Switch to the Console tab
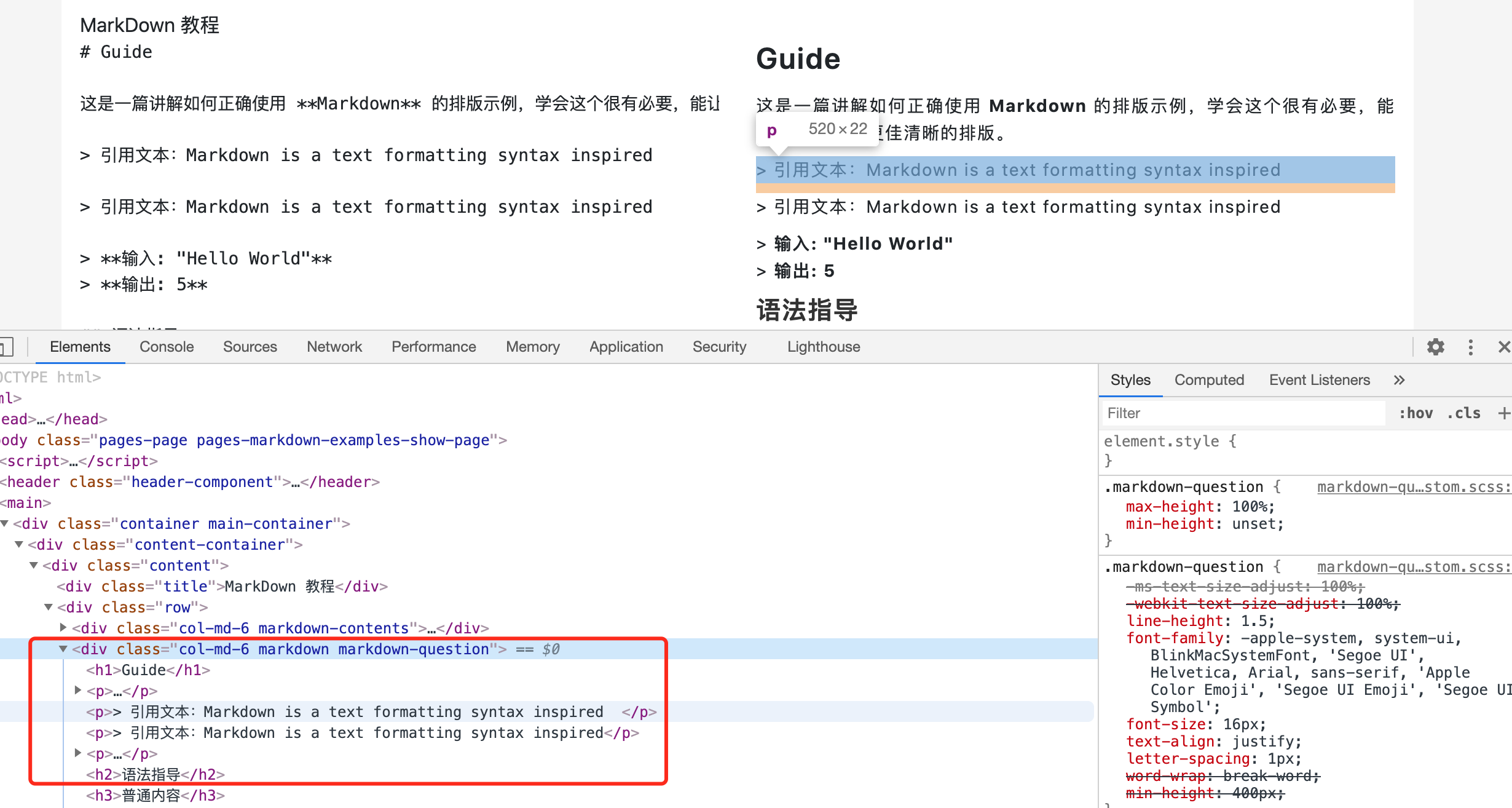This screenshot has width=1512, height=808. pos(166,346)
